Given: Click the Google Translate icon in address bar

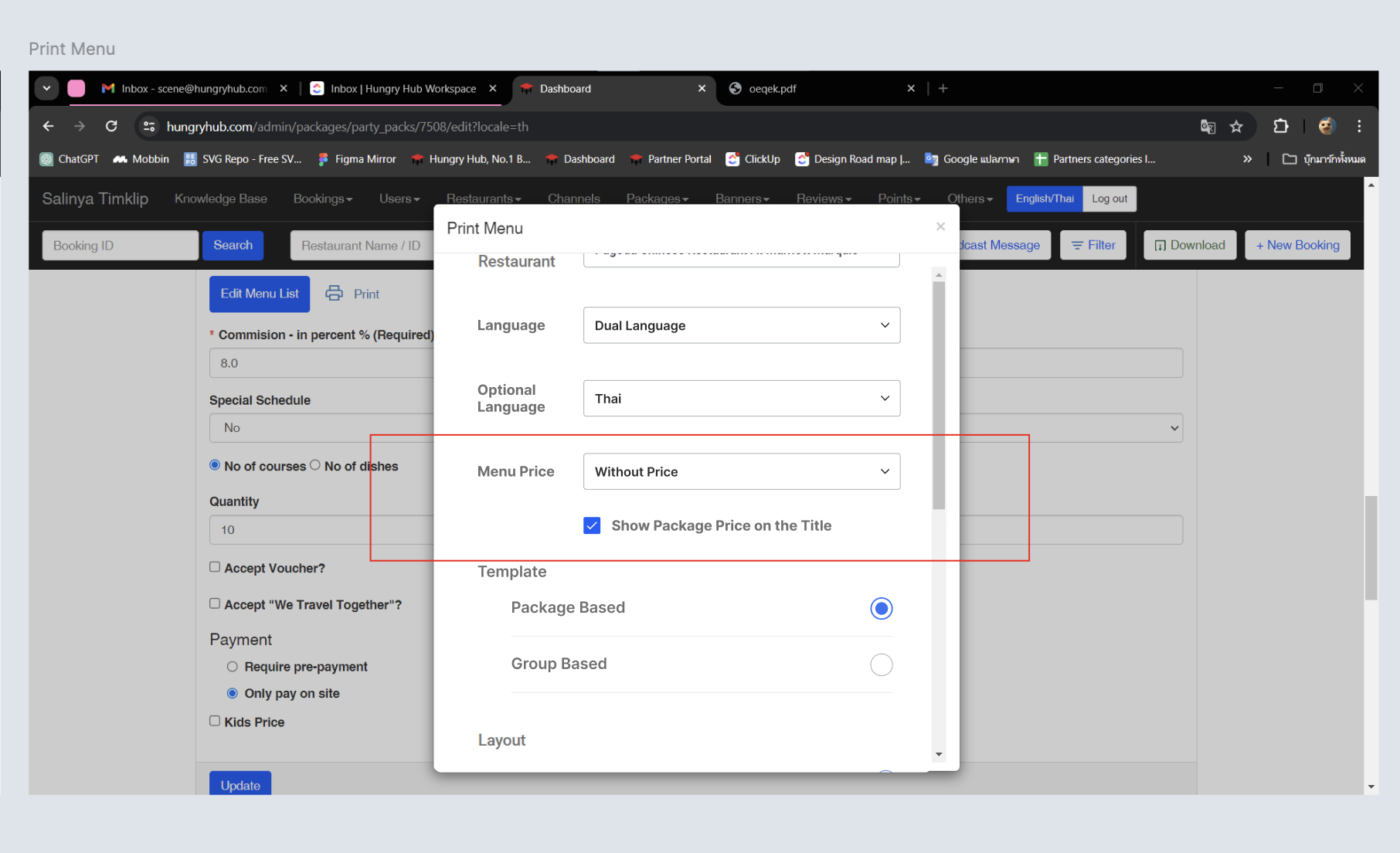Looking at the screenshot, I should pos(1208,127).
